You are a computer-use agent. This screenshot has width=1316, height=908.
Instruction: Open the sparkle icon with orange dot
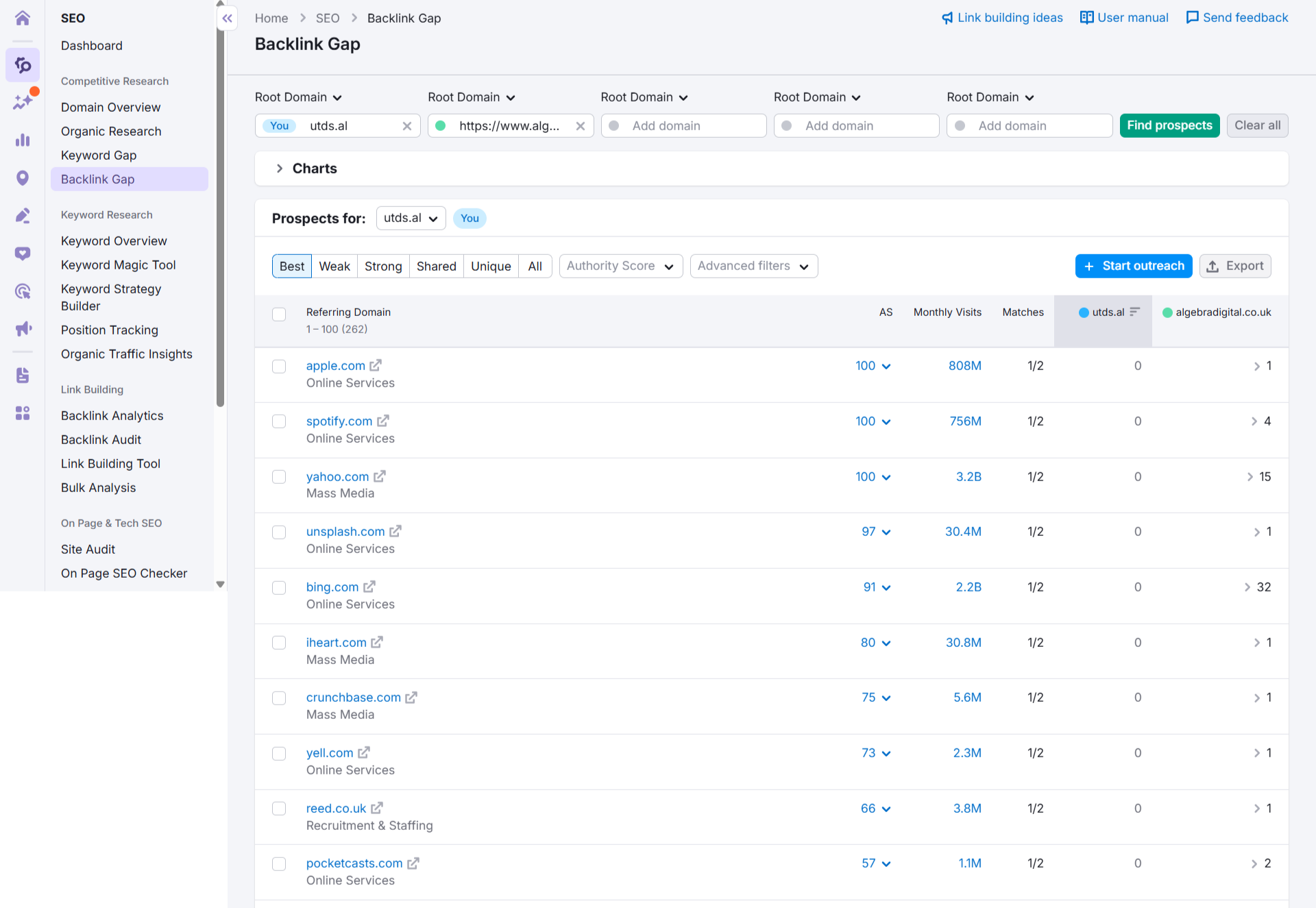[23, 101]
